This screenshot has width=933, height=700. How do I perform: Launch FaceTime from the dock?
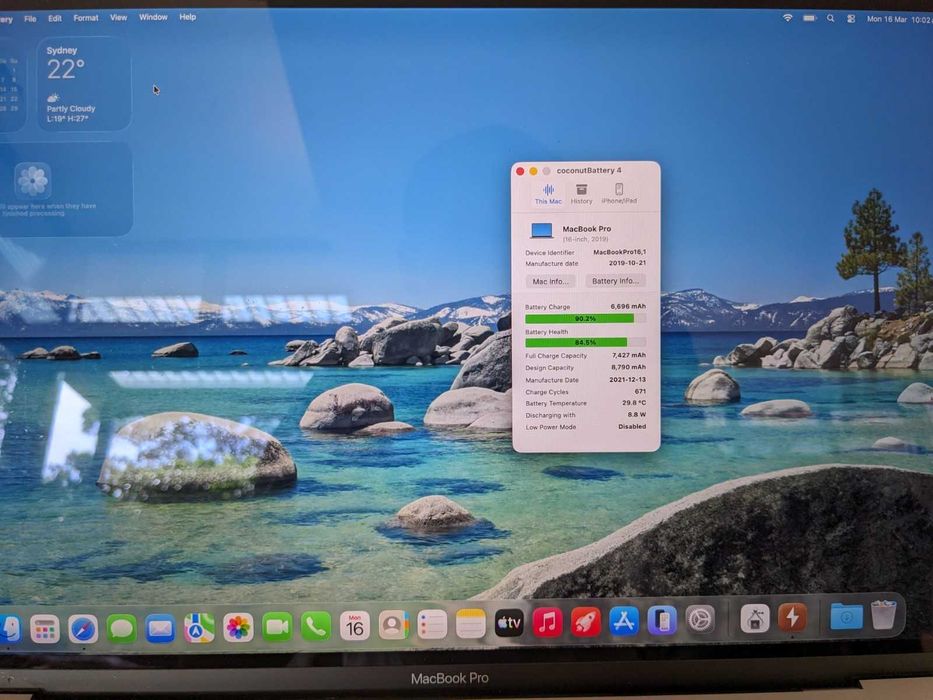[x=277, y=626]
